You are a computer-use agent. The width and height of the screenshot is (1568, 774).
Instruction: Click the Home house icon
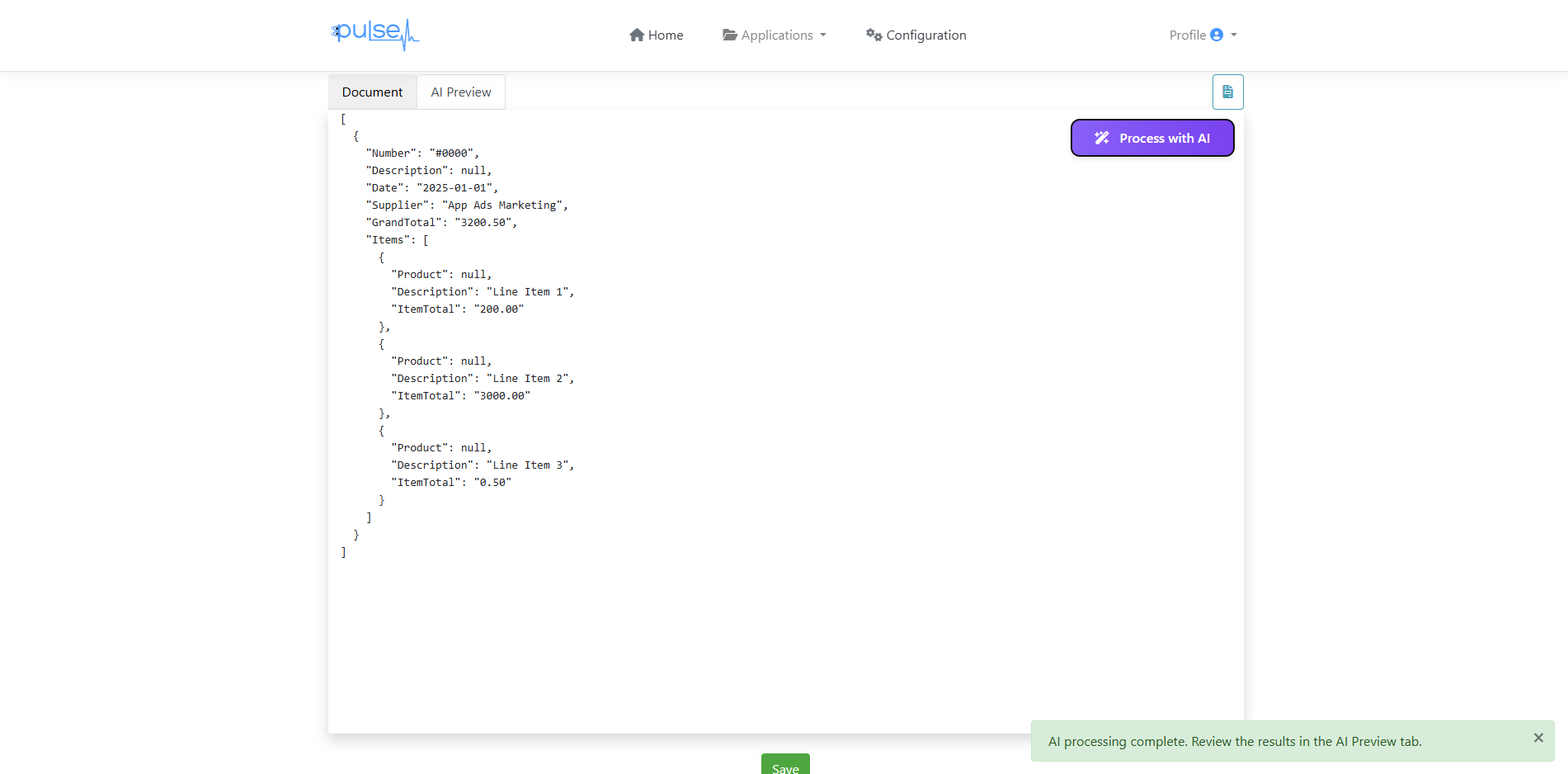[x=637, y=35]
